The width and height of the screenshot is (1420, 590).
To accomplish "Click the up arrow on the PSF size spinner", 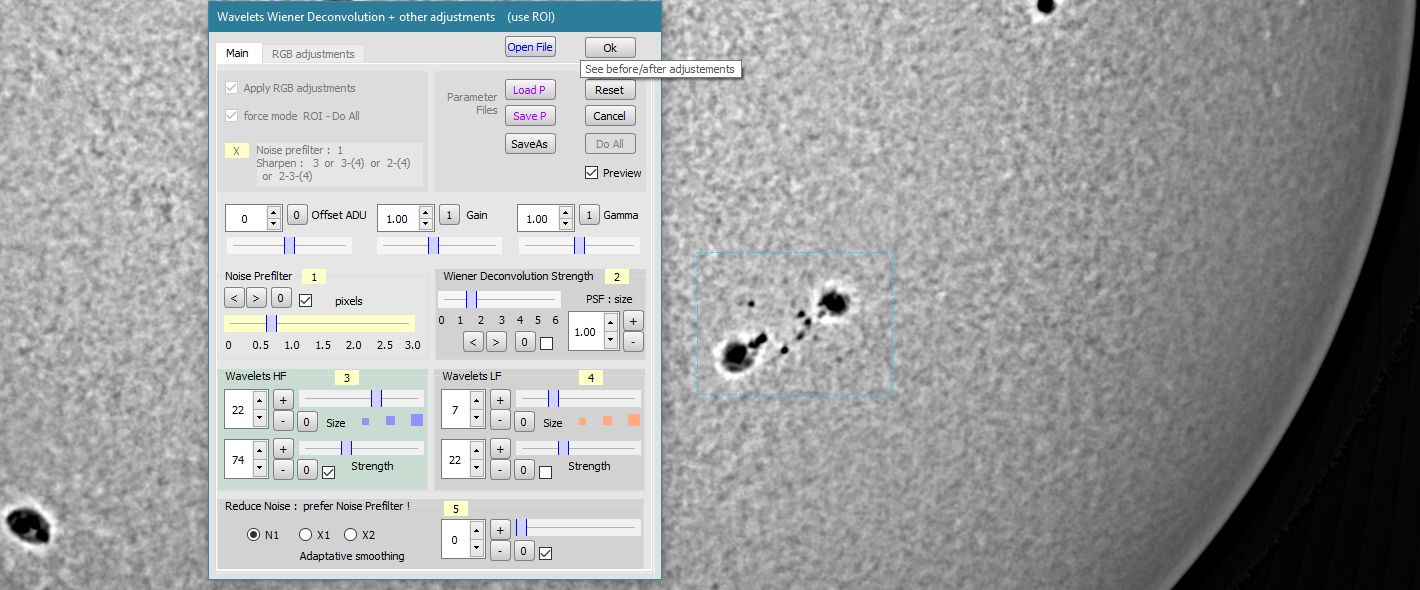I will (610, 323).
